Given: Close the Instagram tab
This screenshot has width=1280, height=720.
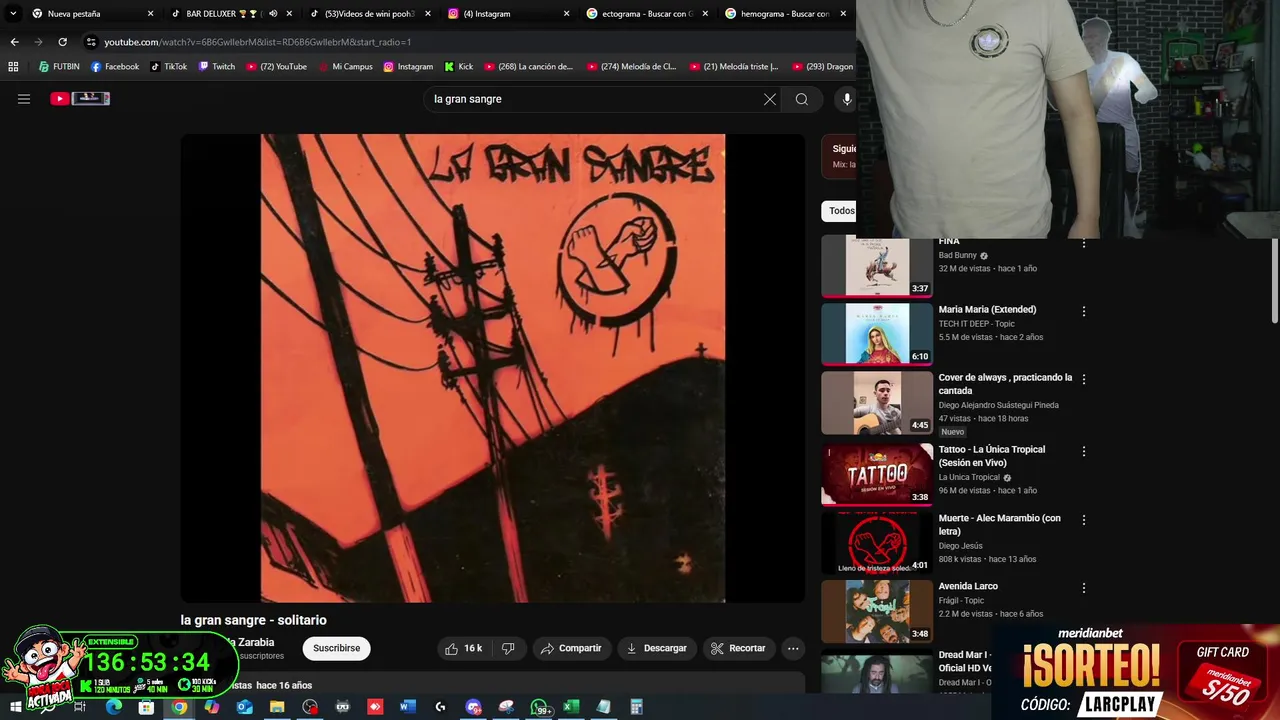Looking at the screenshot, I should pyautogui.click(x=567, y=14).
